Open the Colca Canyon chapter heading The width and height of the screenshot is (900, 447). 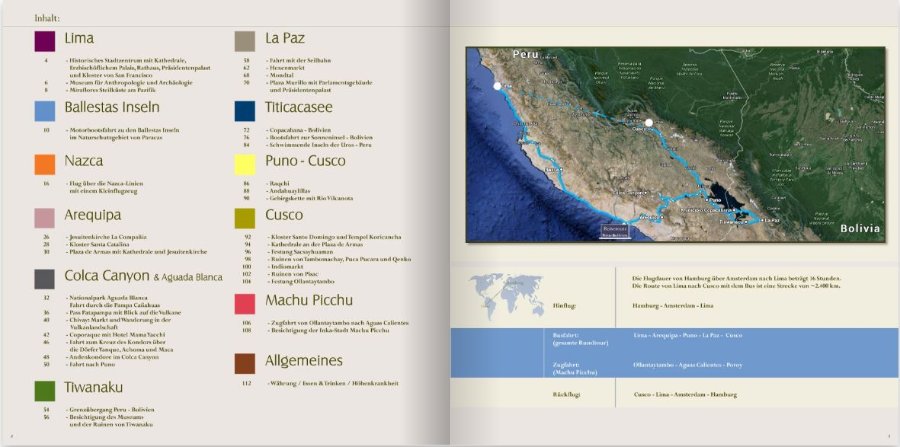(x=143, y=276)
